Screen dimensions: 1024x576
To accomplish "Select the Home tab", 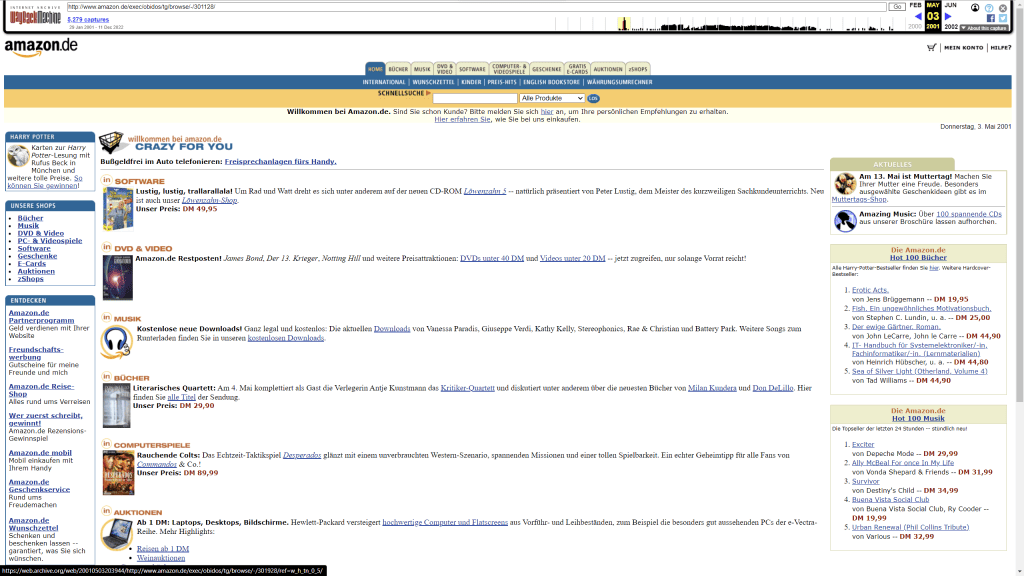I will [375, 69].
